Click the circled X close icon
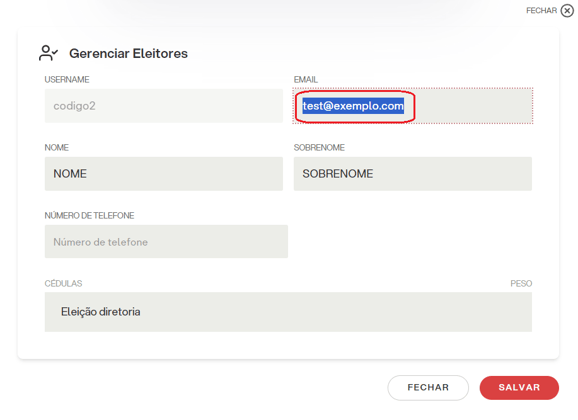This screenshot has height=420, width=578. [x=567, y=11]
